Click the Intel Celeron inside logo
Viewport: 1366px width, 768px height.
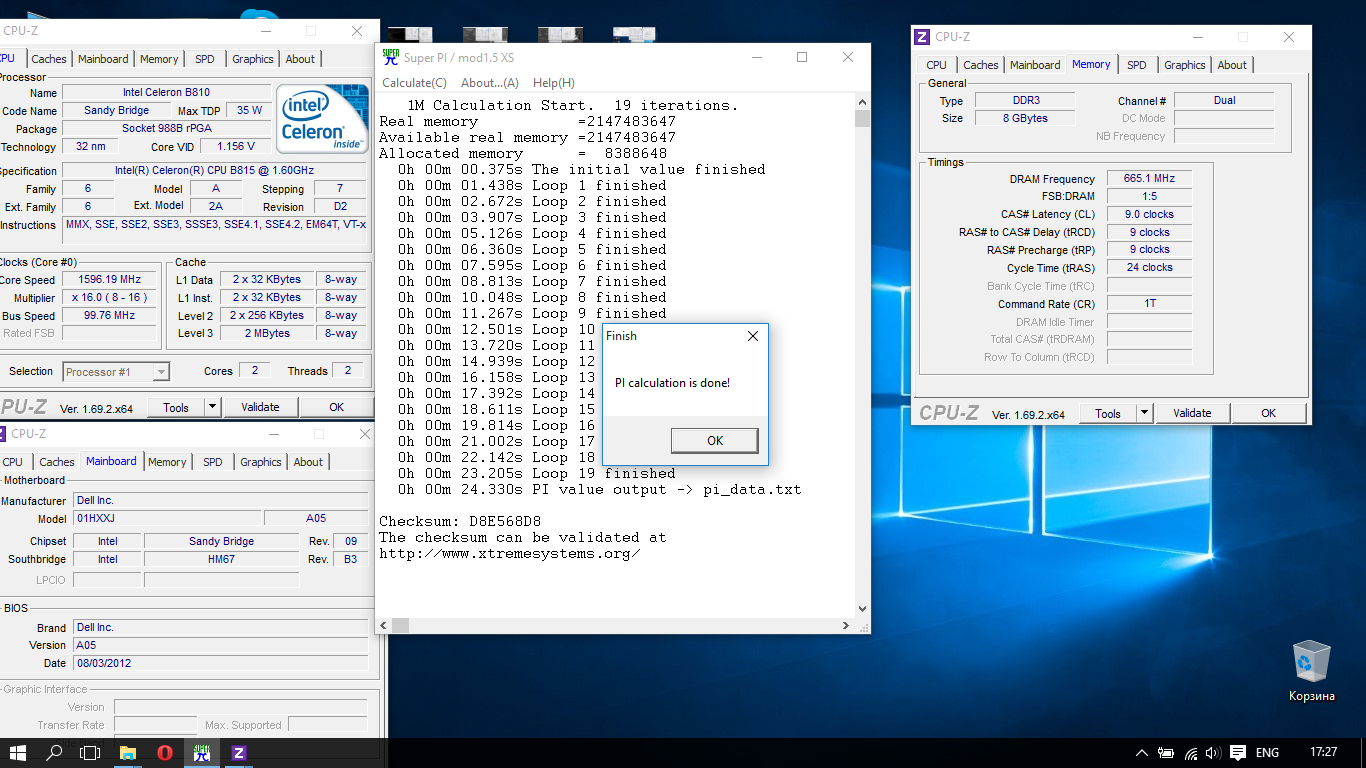[322, 118]
